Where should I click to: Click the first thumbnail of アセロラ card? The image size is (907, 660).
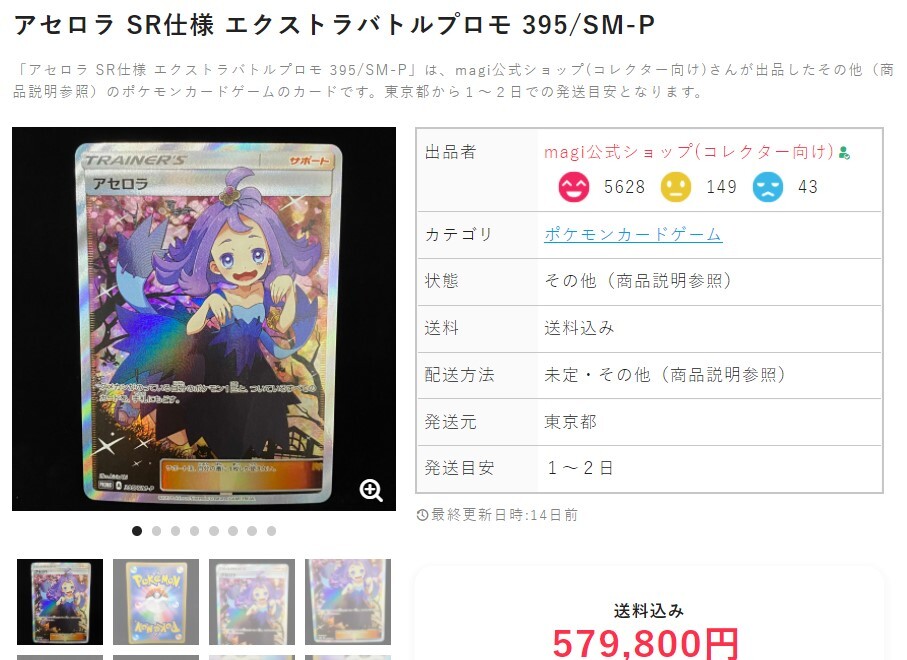pos(60,602)
